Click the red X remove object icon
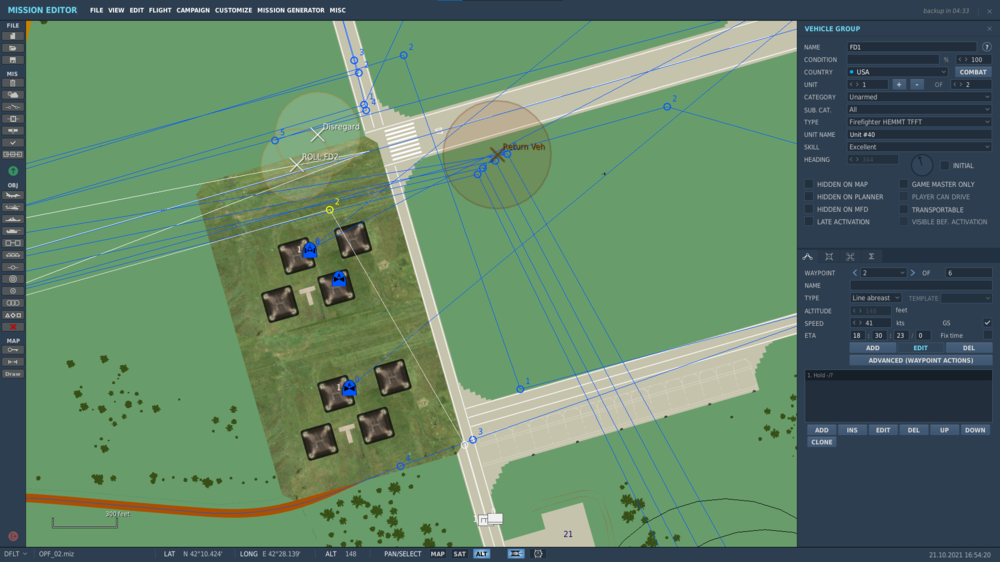Image resolution: width=1000 pixels, height=562 pixels. (x=13, y=327)
